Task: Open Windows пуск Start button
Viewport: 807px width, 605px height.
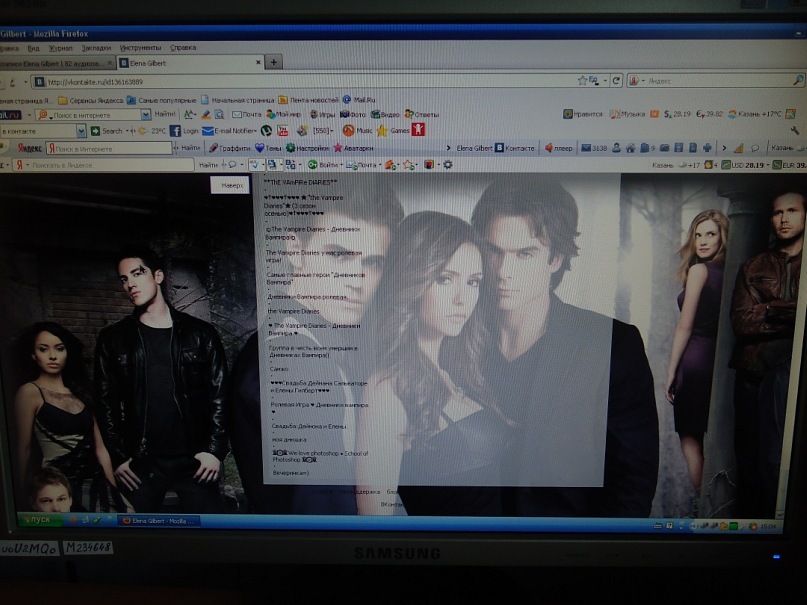Action: 40,520
